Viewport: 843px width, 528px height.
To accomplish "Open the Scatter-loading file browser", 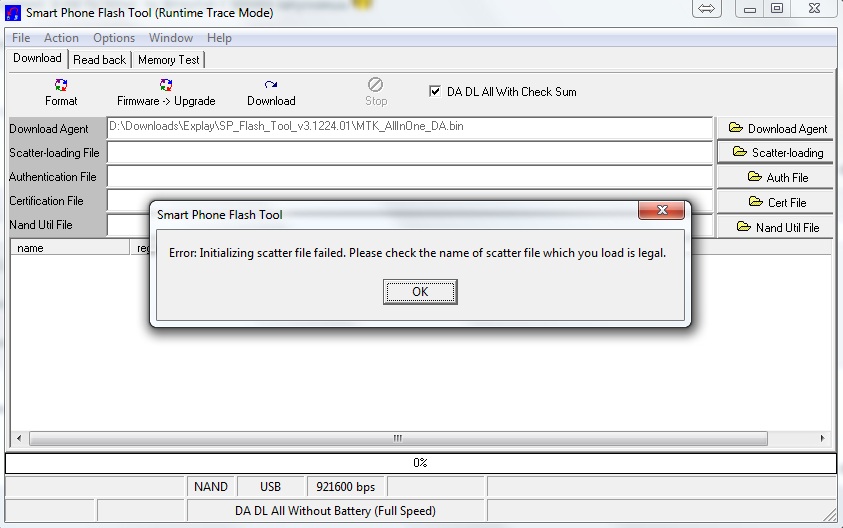I will point(777,153).
